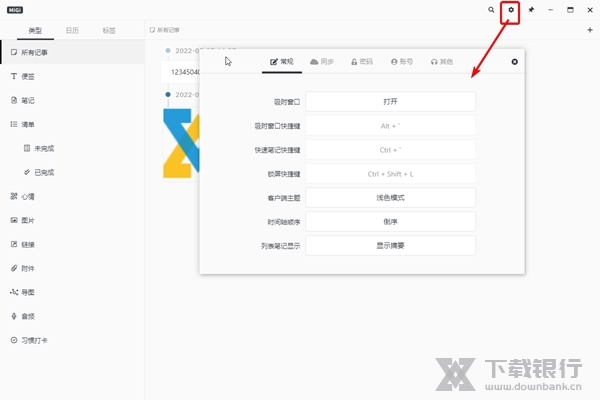The image size is (600, 400).
Task: Open the 密码 password tab
Action: 362,62
